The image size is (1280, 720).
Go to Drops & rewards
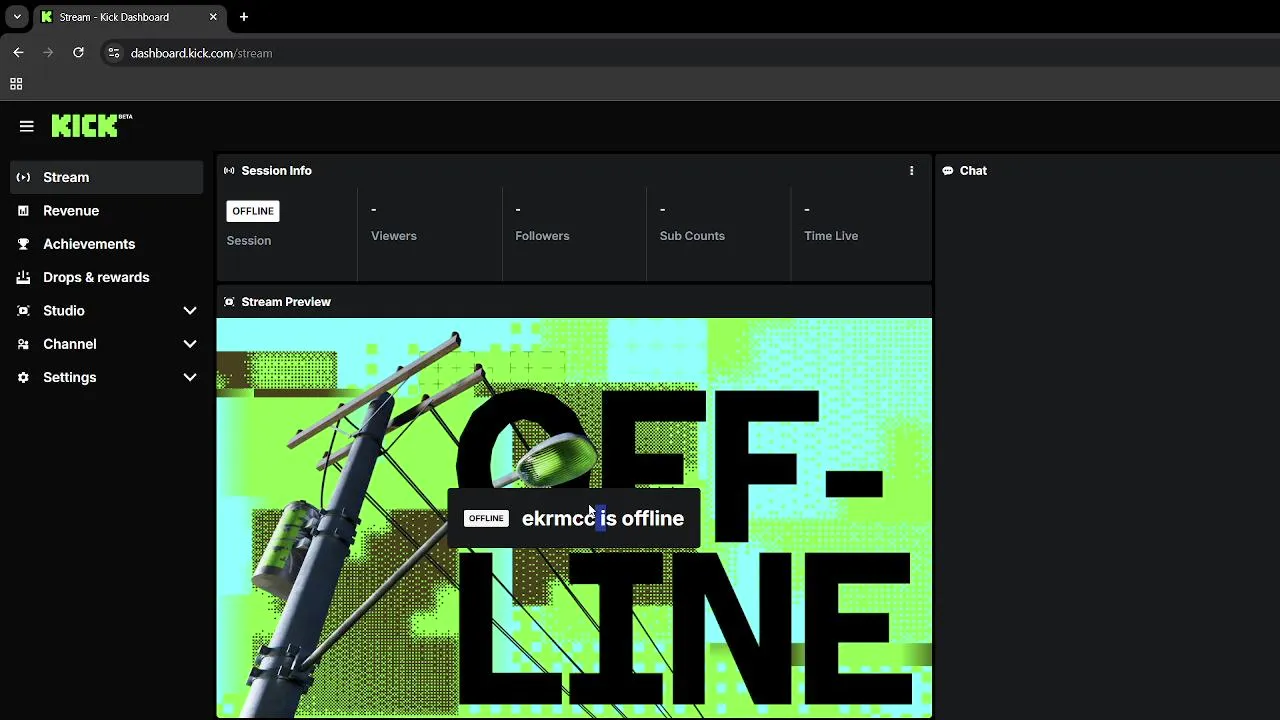tap(106, 277)
